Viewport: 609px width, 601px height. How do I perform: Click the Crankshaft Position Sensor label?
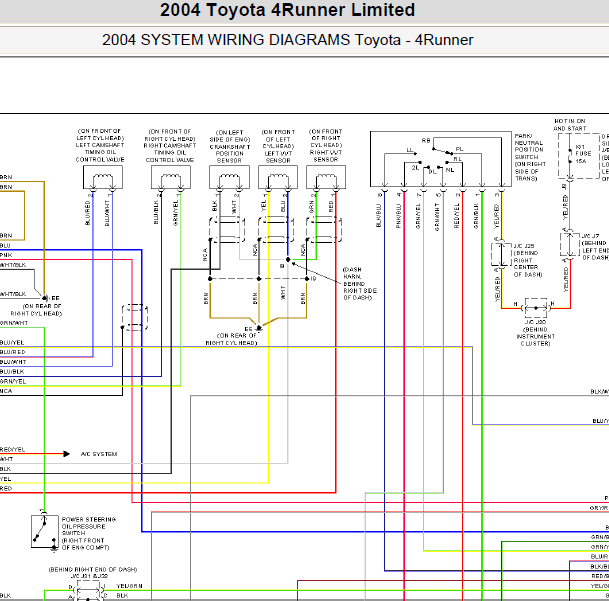[x=230, y=146]
